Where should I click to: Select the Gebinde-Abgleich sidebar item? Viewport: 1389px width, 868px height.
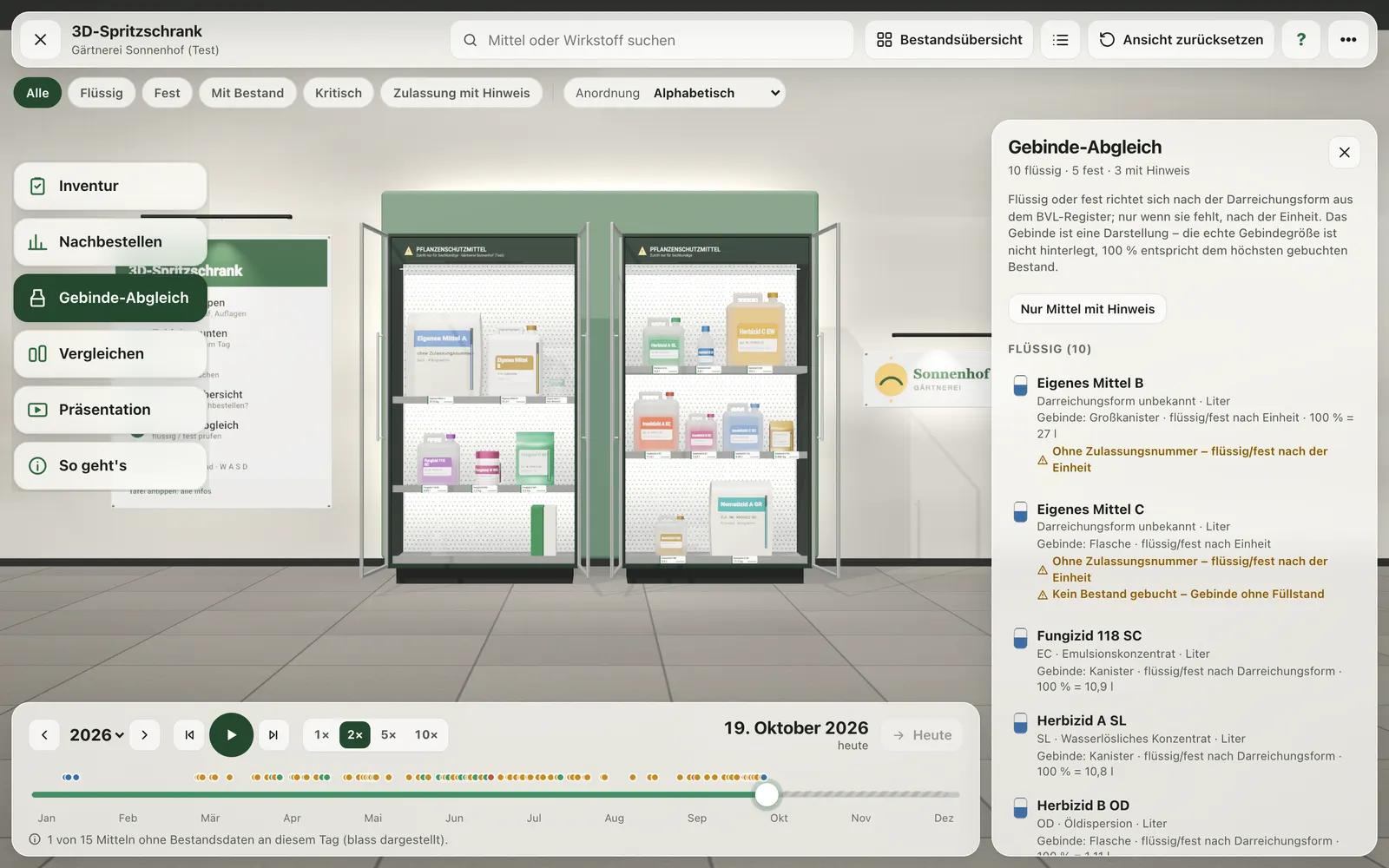click(x=110, y=298)
